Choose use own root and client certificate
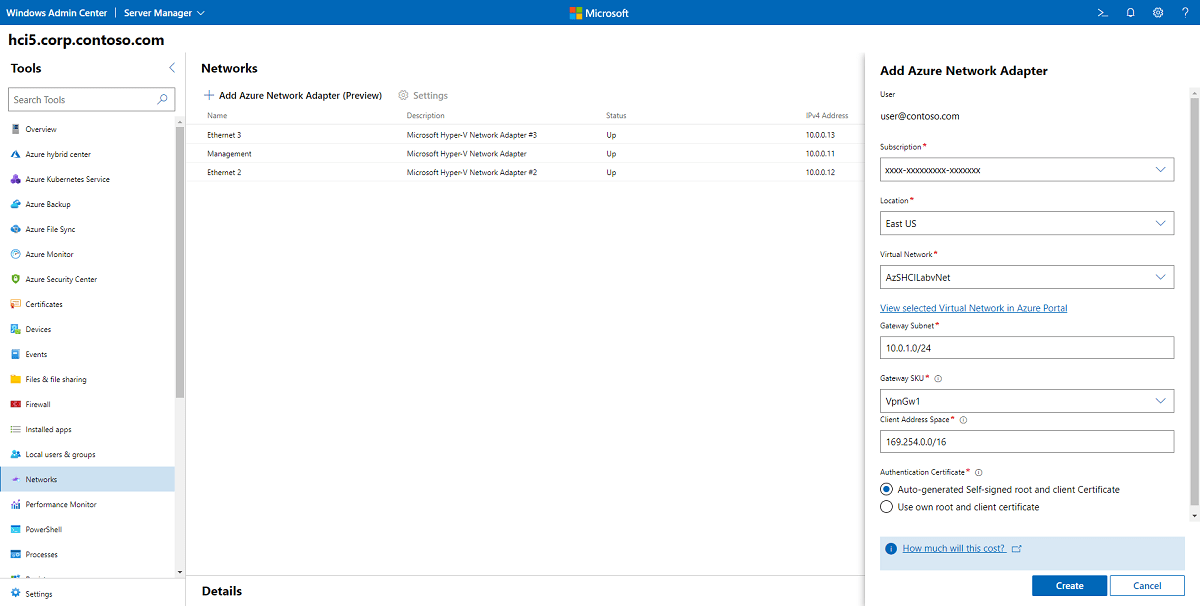The width and height of the screenshot is (1200, 606). click(886, 506)
